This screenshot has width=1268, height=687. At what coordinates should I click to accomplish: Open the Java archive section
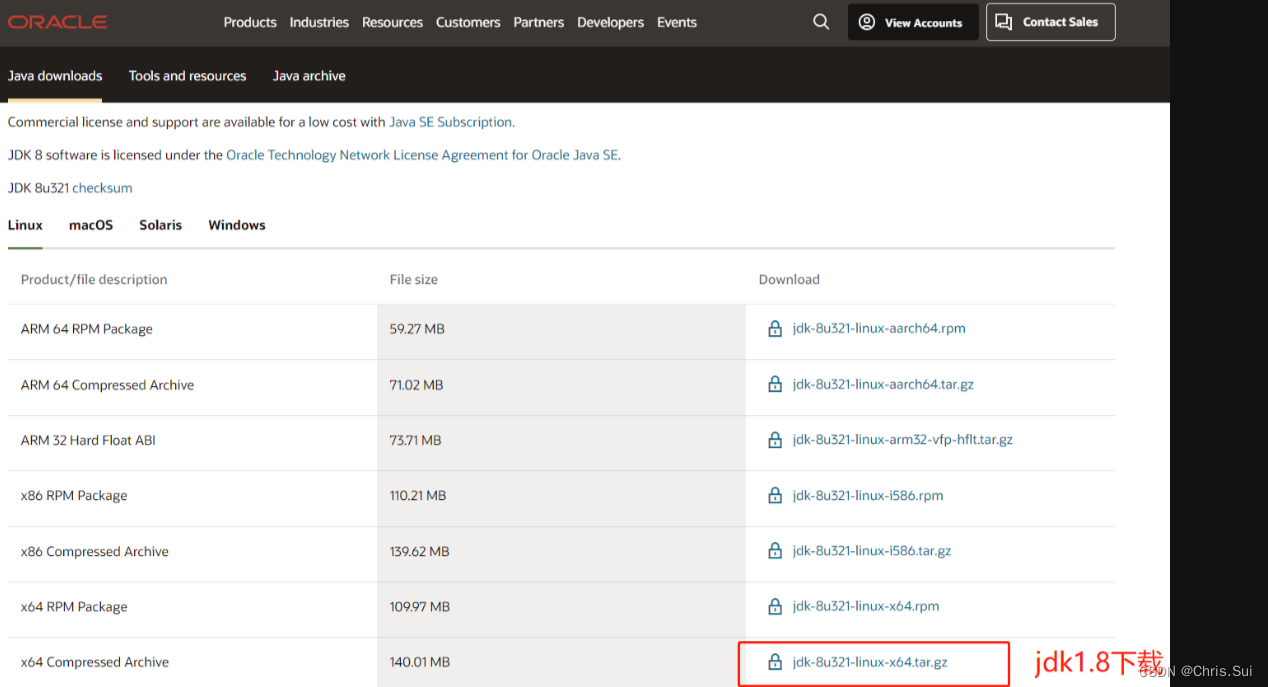pos(308,75)
